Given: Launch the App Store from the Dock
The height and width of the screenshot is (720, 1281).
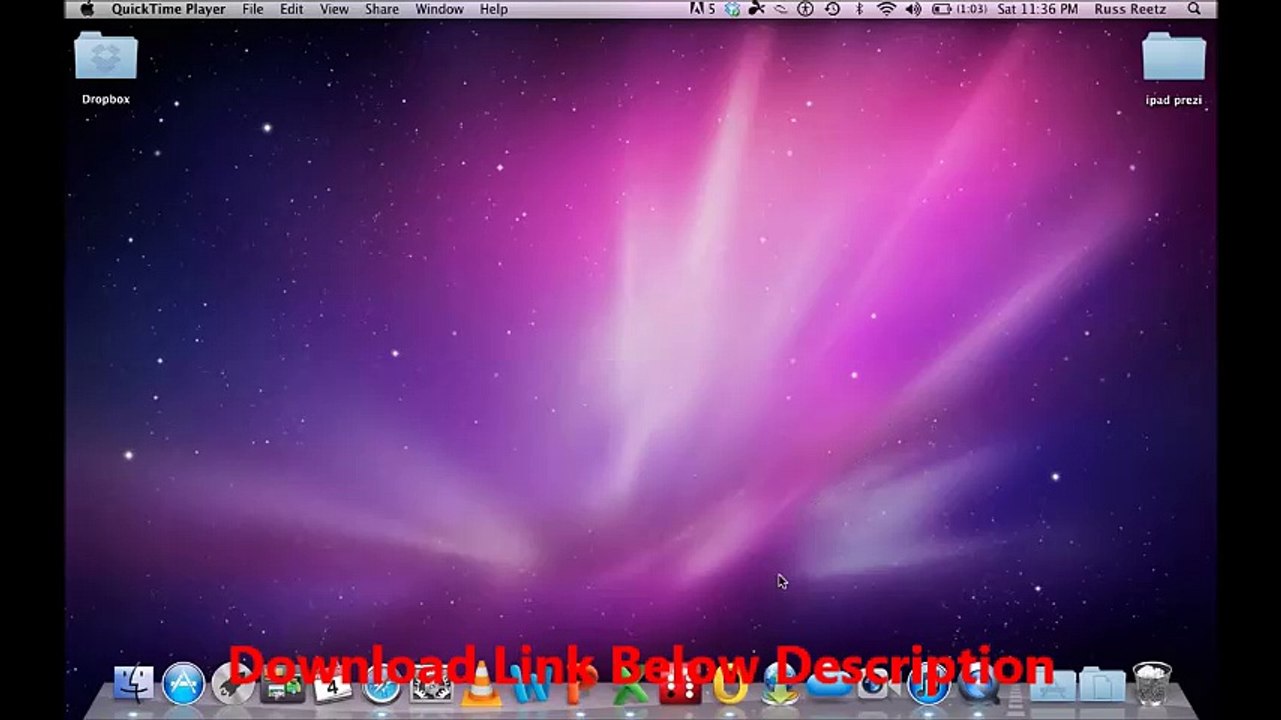Looking at the screenshot, I should click(184, 685).
